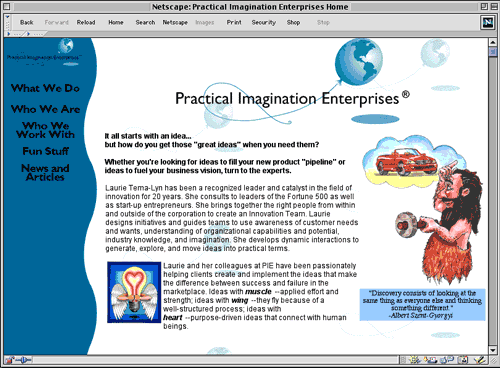Open Mail inbox from the component bar
The width and height of the screenshot is (500, 368).
coord(430,360)
